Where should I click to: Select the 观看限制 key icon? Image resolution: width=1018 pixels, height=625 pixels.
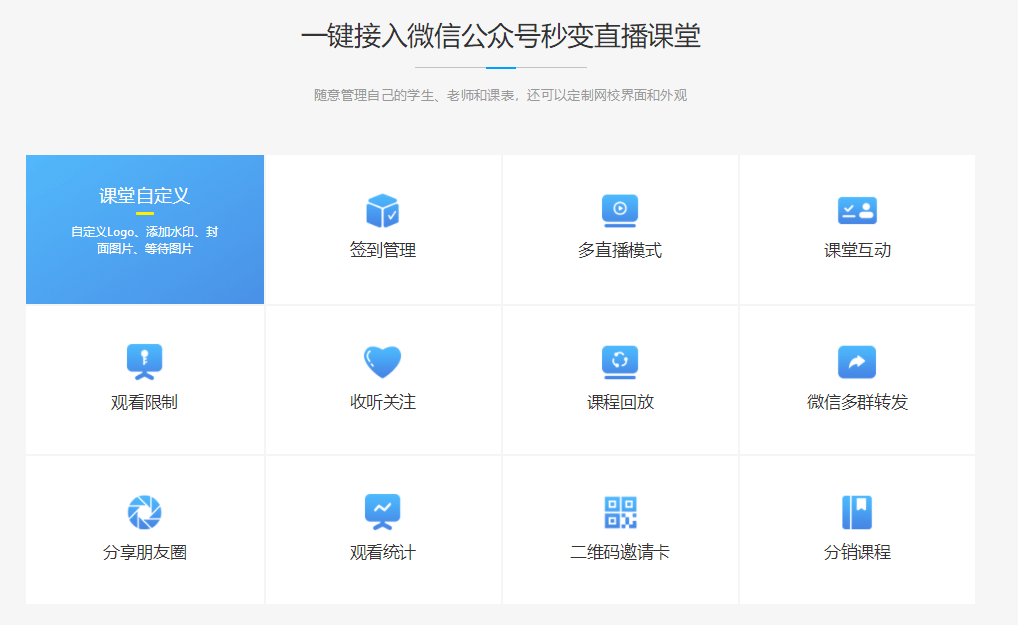point(144,361)
